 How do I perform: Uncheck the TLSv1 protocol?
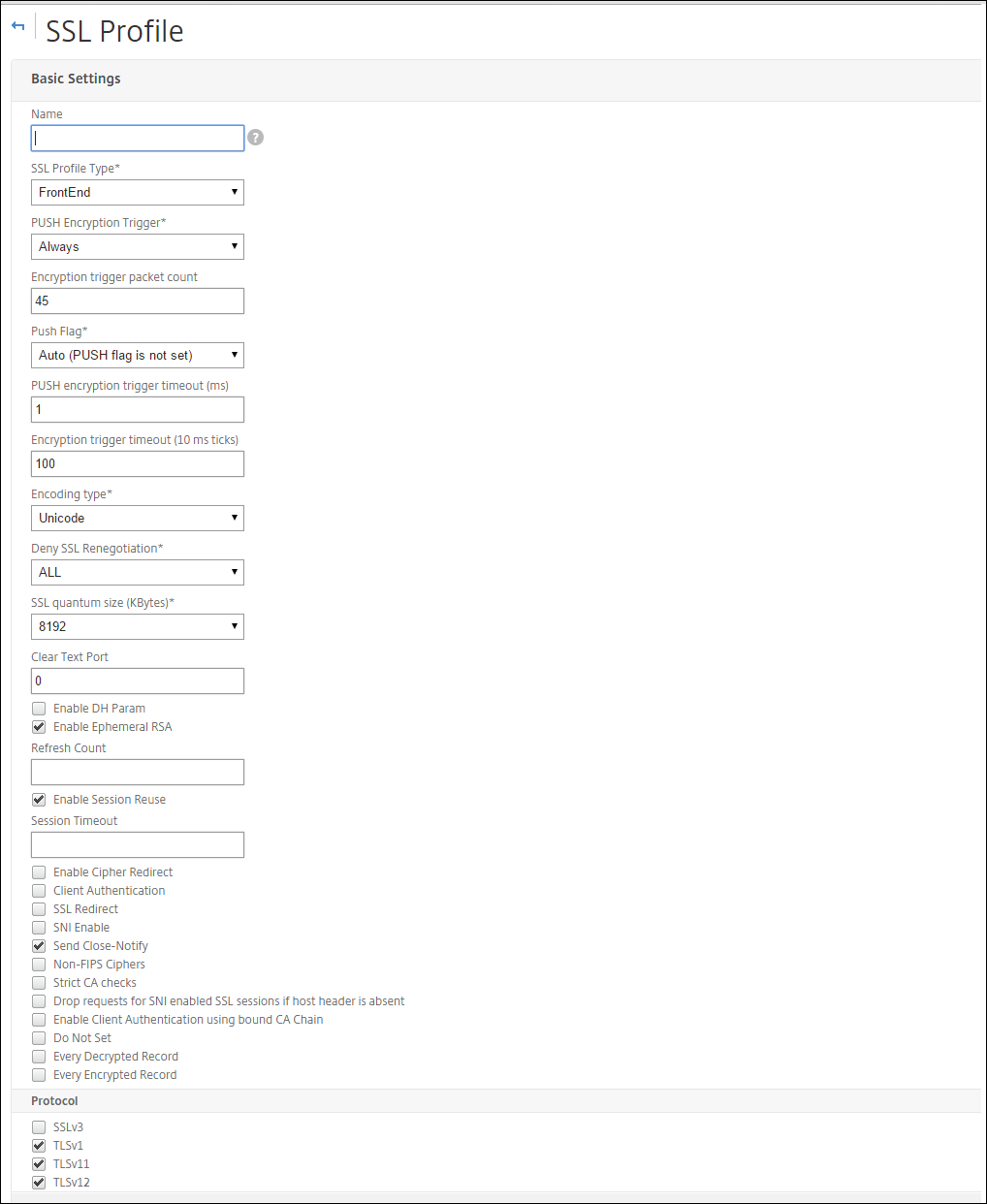[39, 1146]
